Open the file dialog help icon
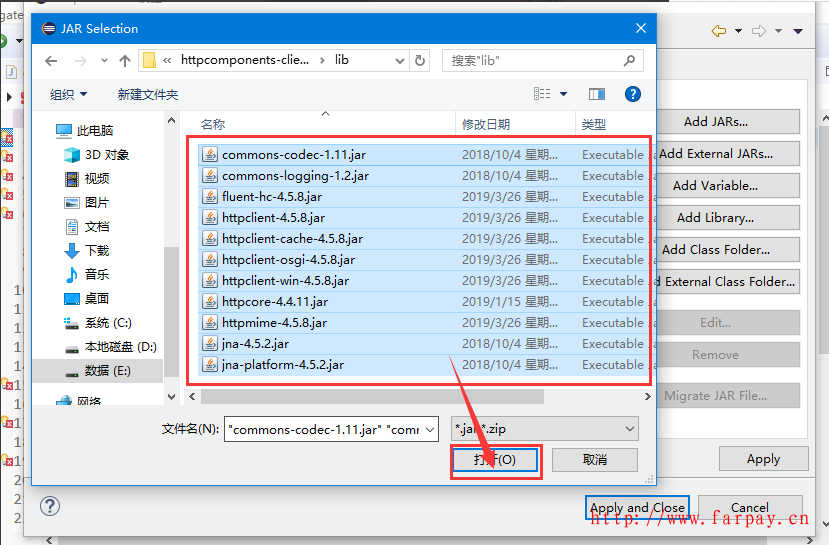This screenshot has width=829, height=545. tap(632, 94)
